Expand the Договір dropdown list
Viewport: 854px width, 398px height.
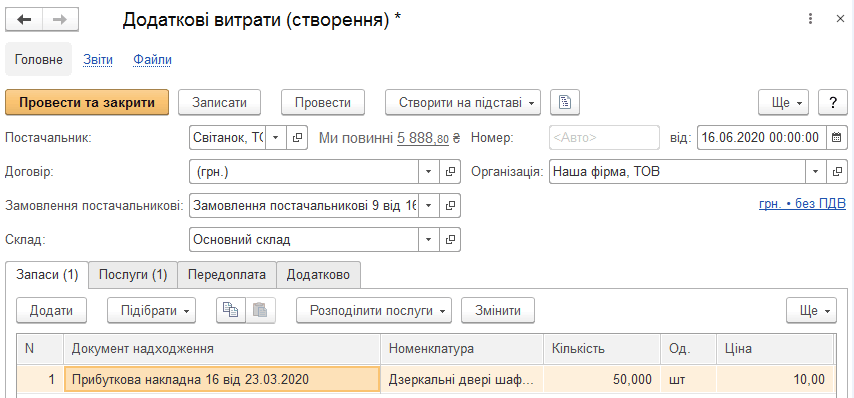[429, 172]
